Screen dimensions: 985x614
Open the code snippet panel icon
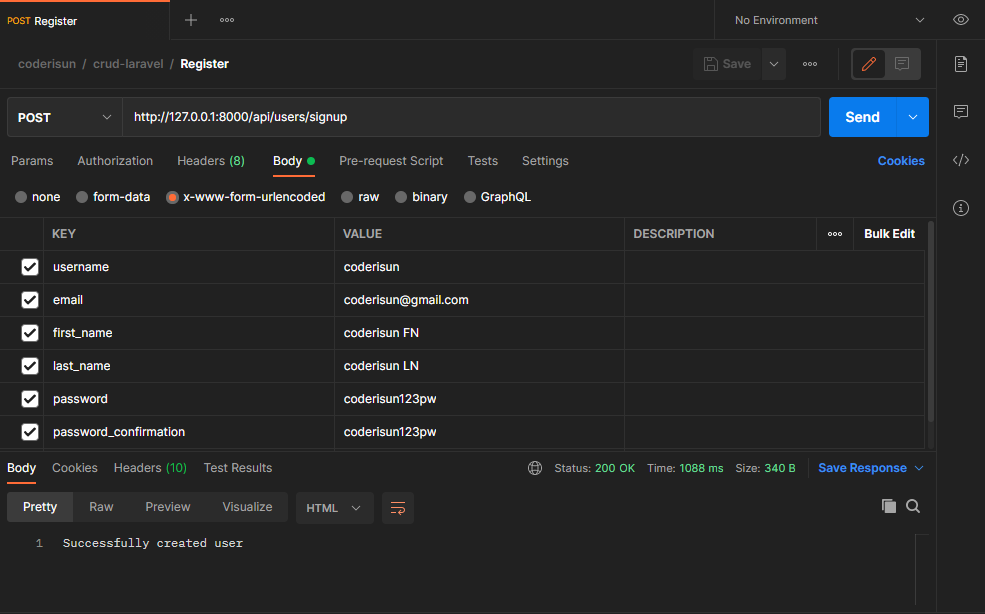961,160
